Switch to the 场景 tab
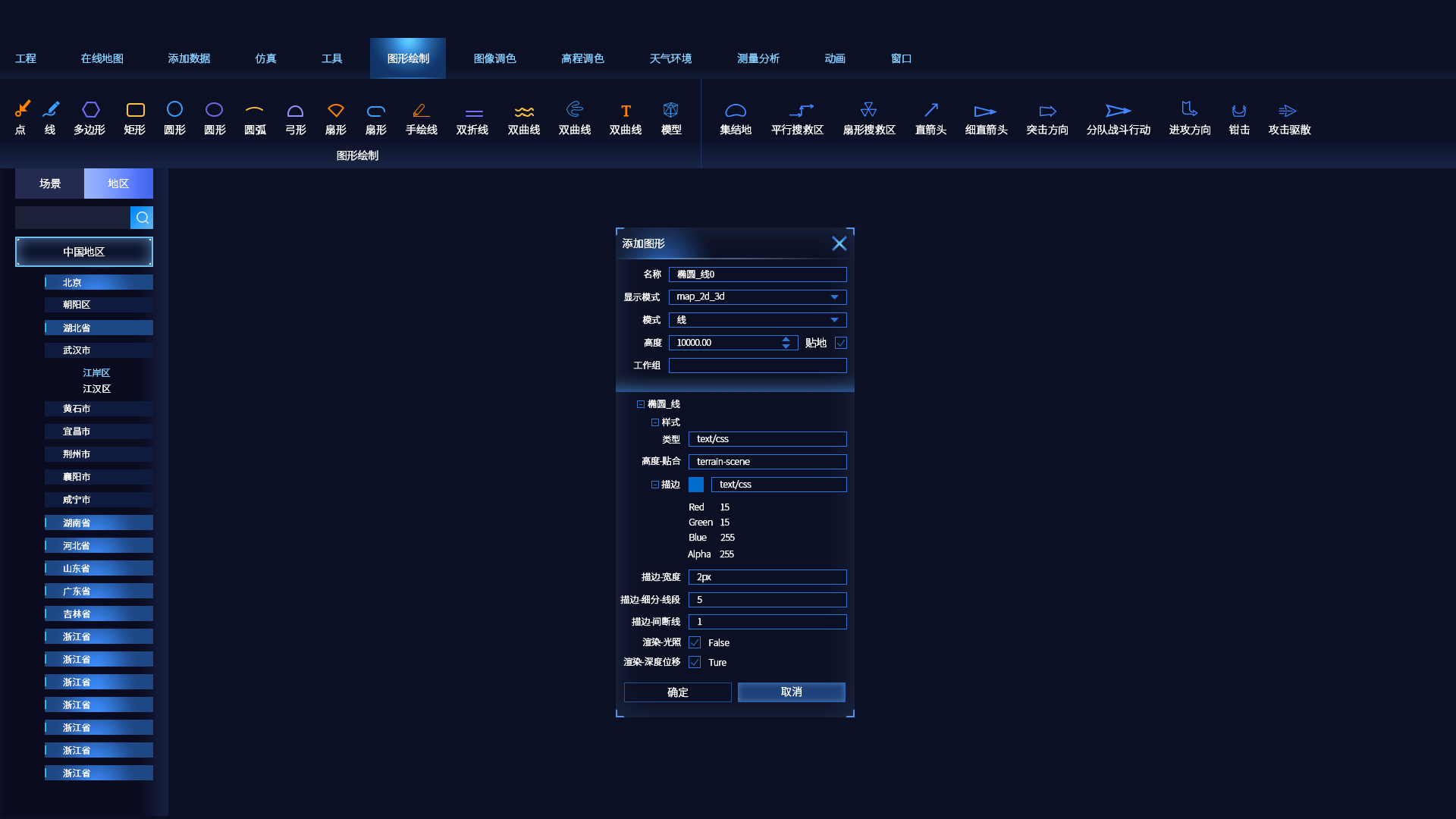This screenshot has height=819, width=1456. tap(50, 184)
